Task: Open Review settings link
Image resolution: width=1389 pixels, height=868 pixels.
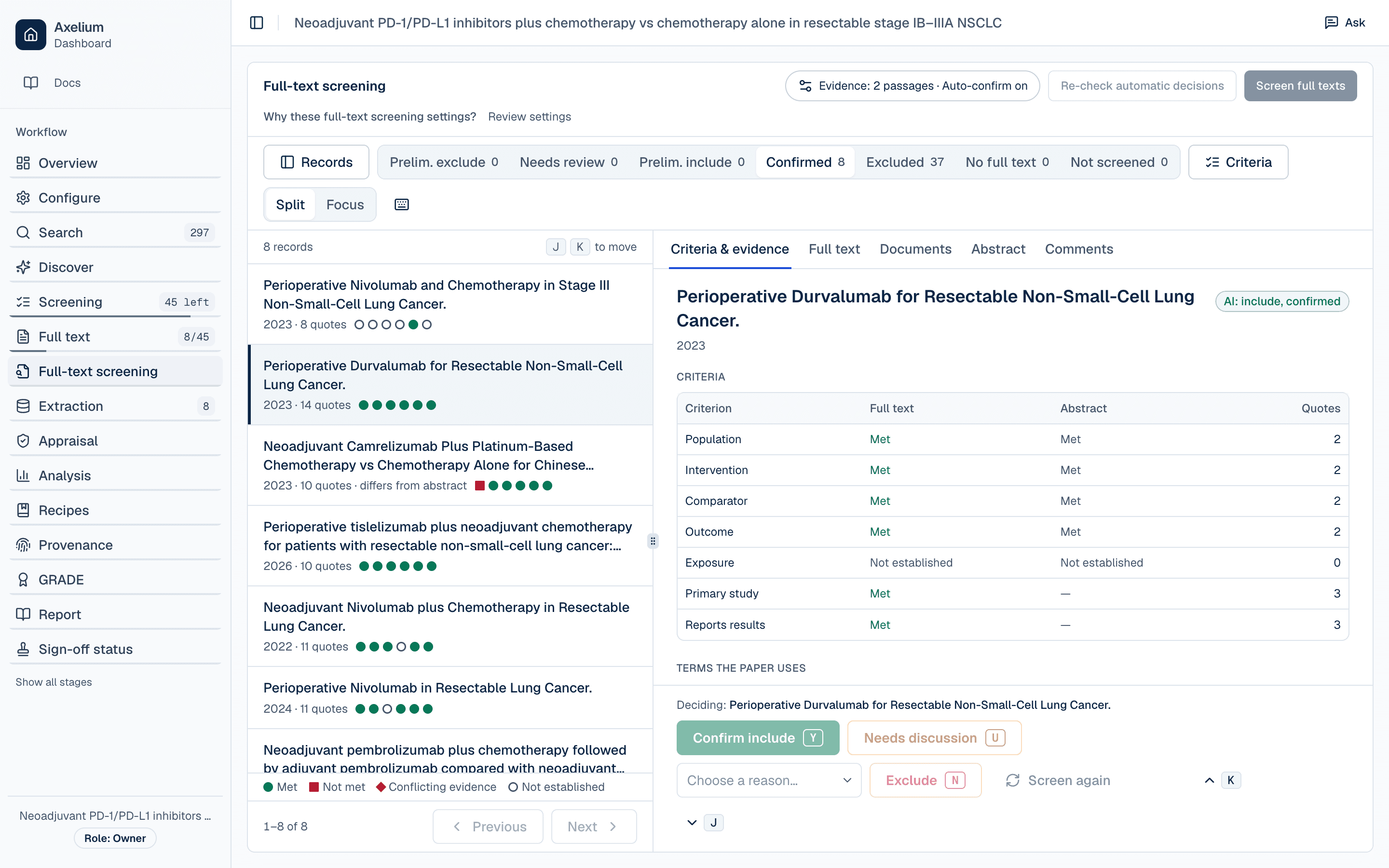Action: (529, 117)
